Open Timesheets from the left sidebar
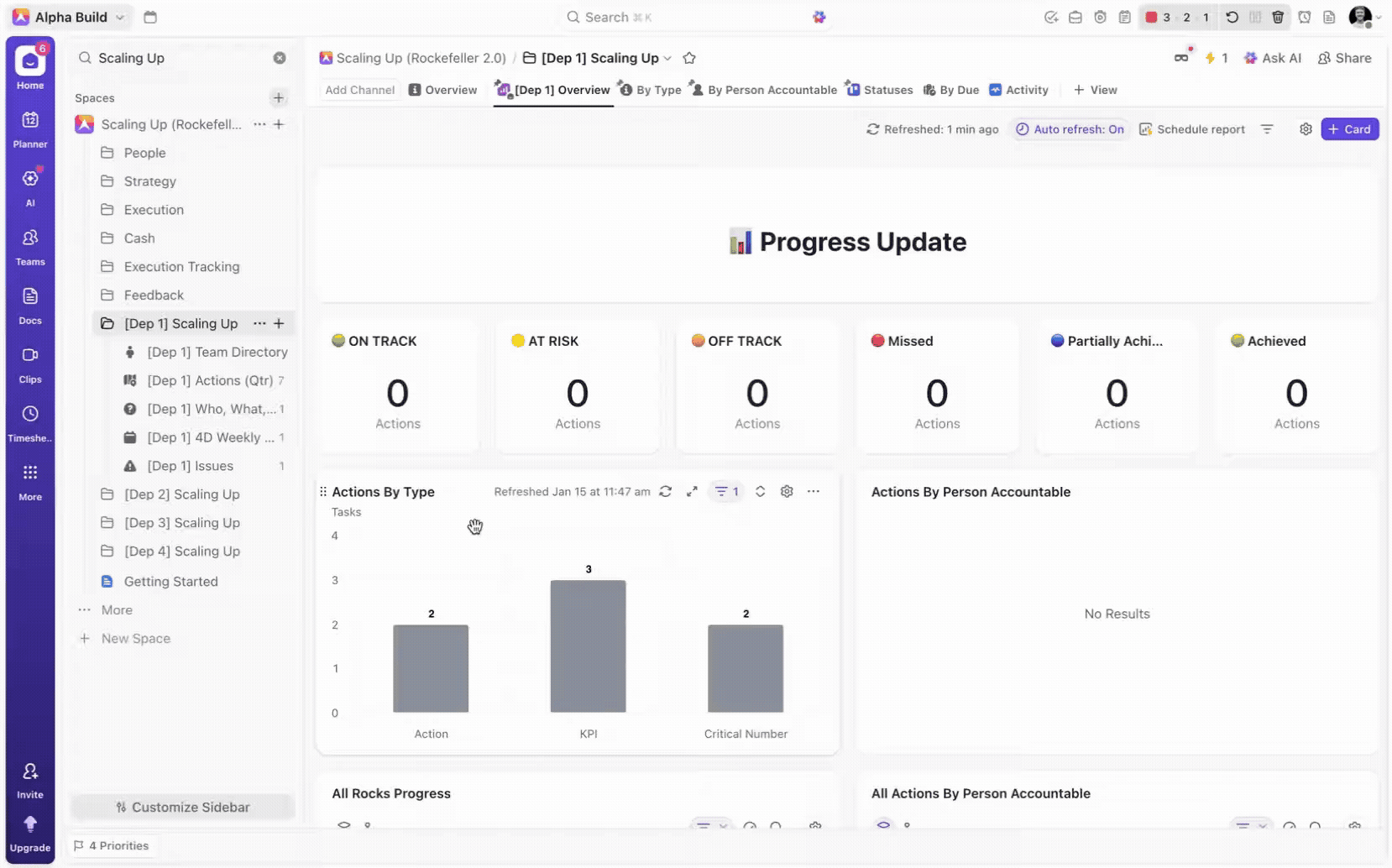Image resolution: width=1392 pixels, height=868 pixels. 30,422
